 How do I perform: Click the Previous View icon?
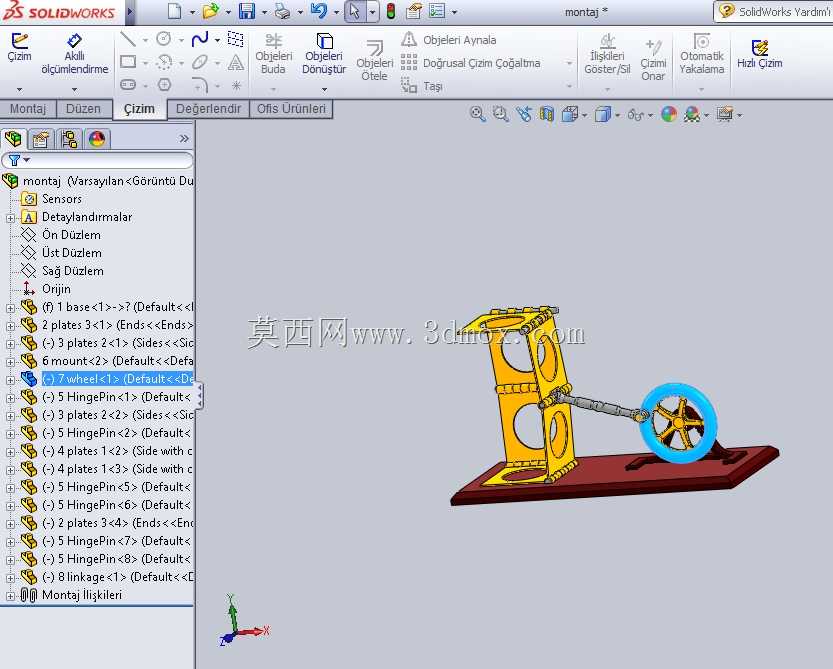[524, 114]
